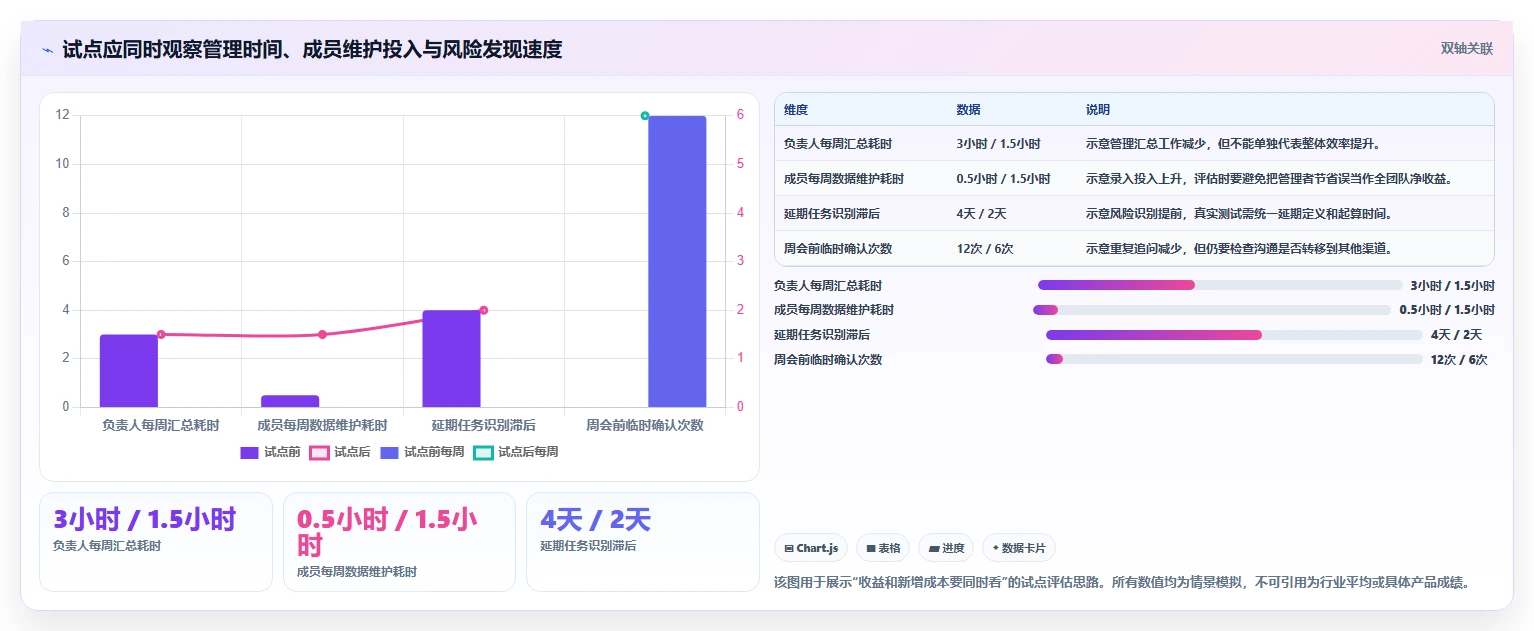This screenshot has width=1534, height=631.
Task: Click the table cell 延期任务识别滞后
Action: [x=832, y=214]
